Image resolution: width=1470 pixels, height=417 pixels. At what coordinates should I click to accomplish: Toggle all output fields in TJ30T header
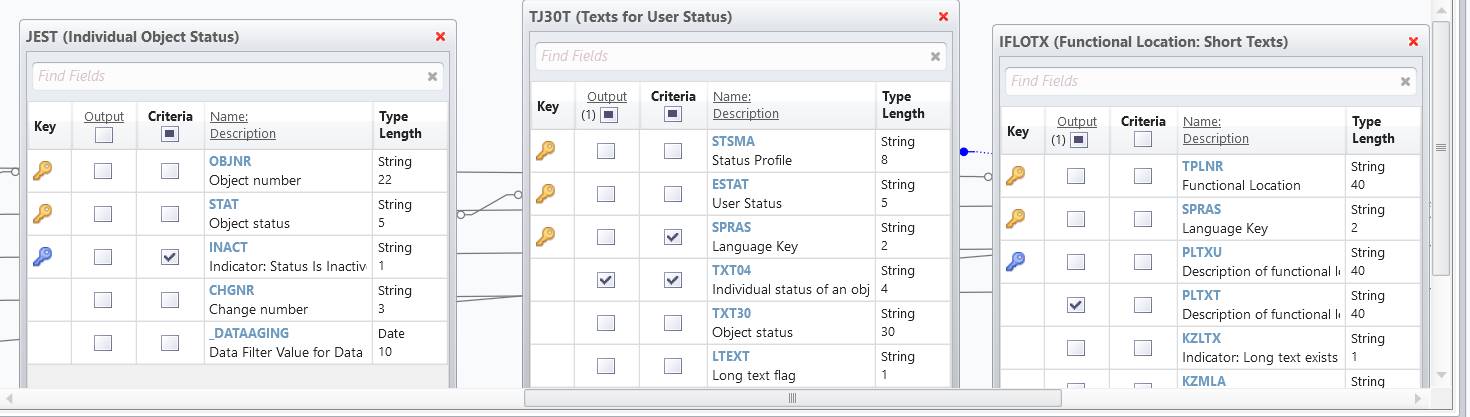click(609, 115)
